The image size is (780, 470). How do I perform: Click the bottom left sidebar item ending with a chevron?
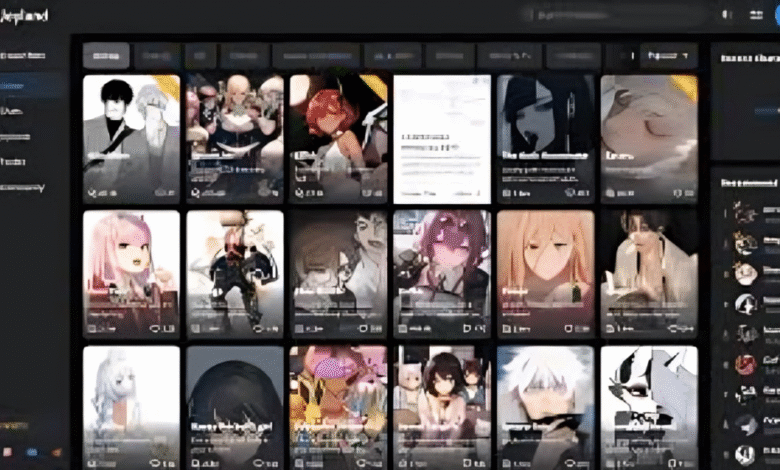(22, 188)
